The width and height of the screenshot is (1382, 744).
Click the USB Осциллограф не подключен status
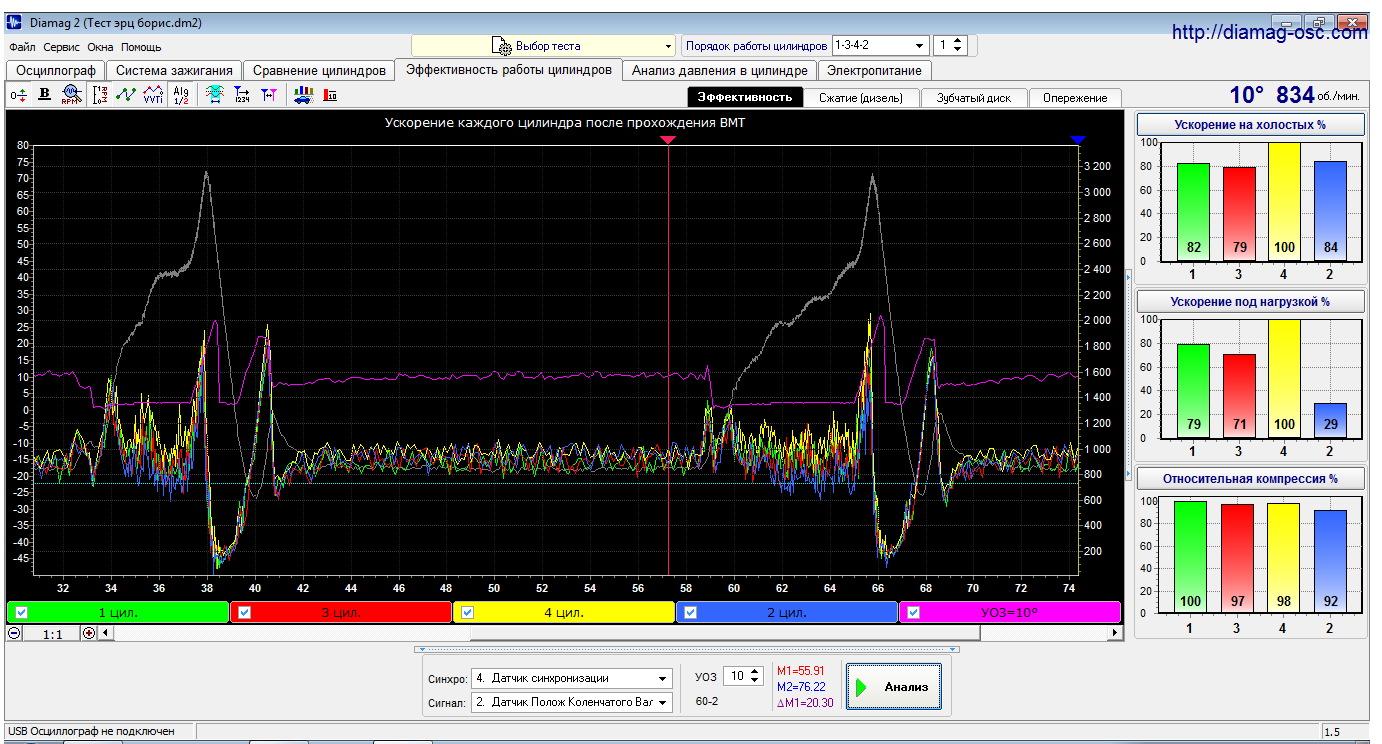tap(92, 732)
